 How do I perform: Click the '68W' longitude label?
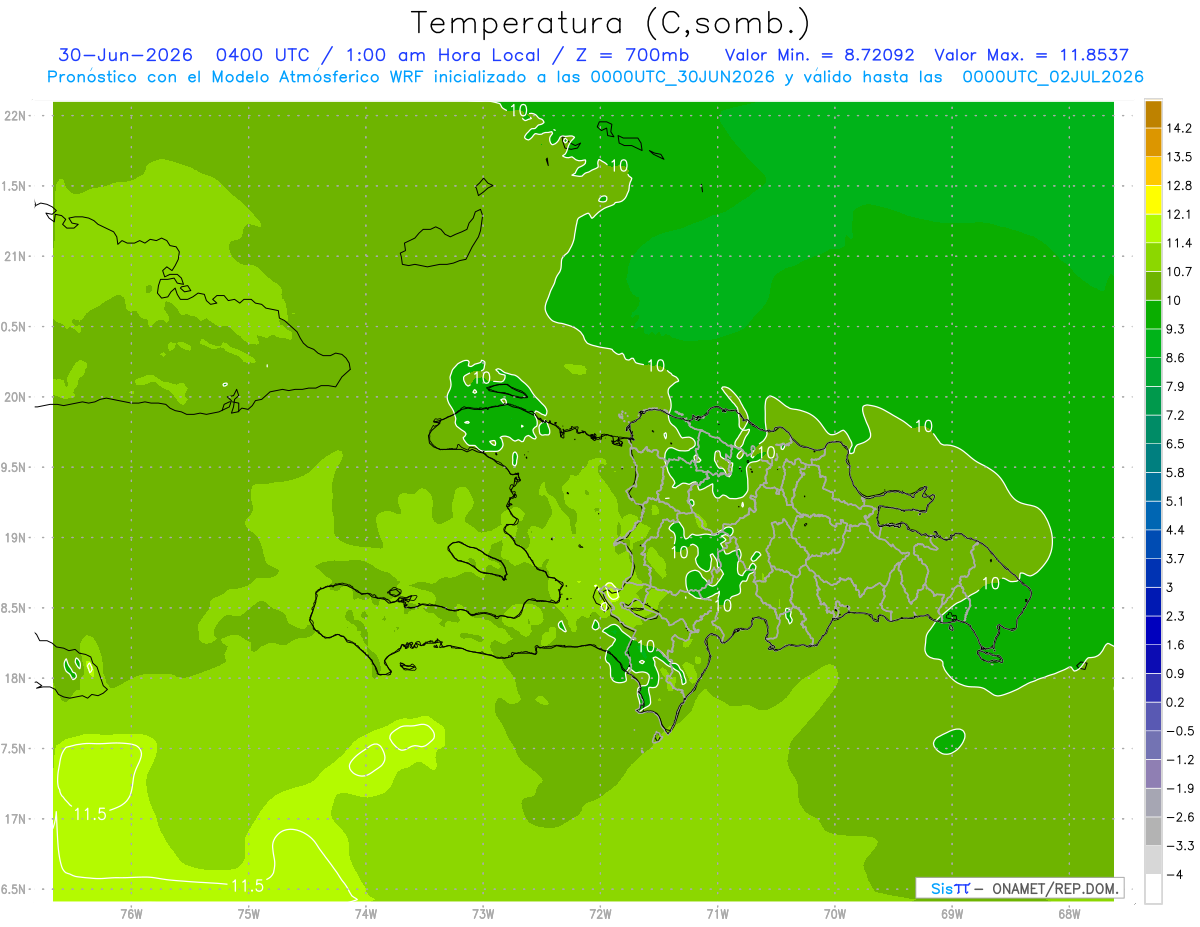1069,913
